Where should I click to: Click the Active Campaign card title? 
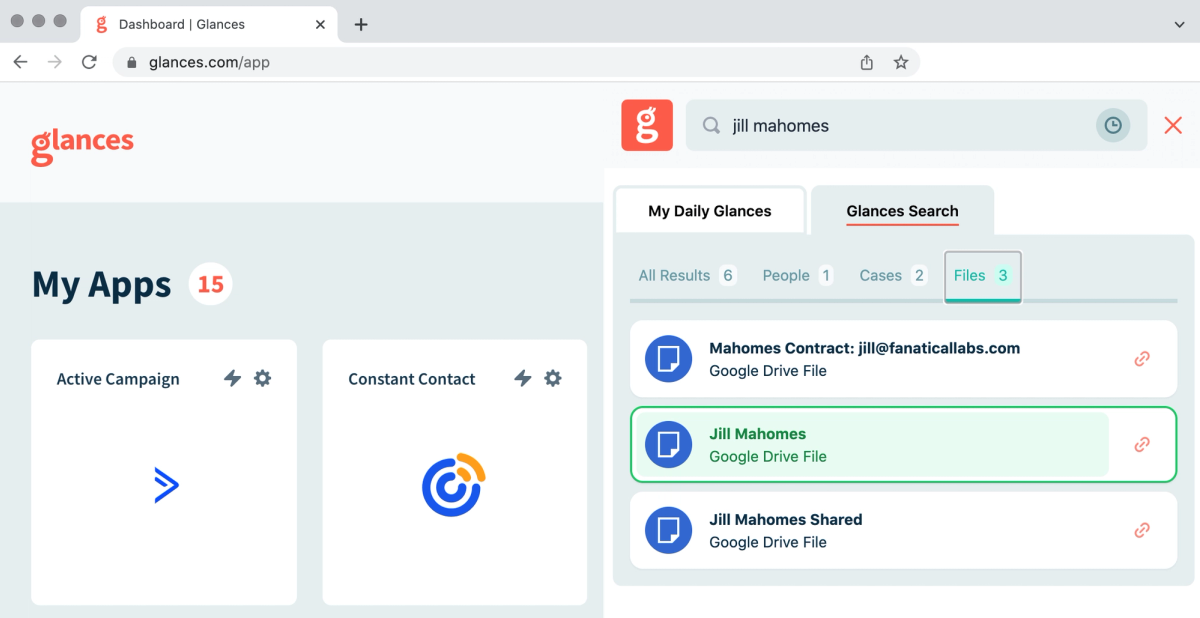coord(118,379)
